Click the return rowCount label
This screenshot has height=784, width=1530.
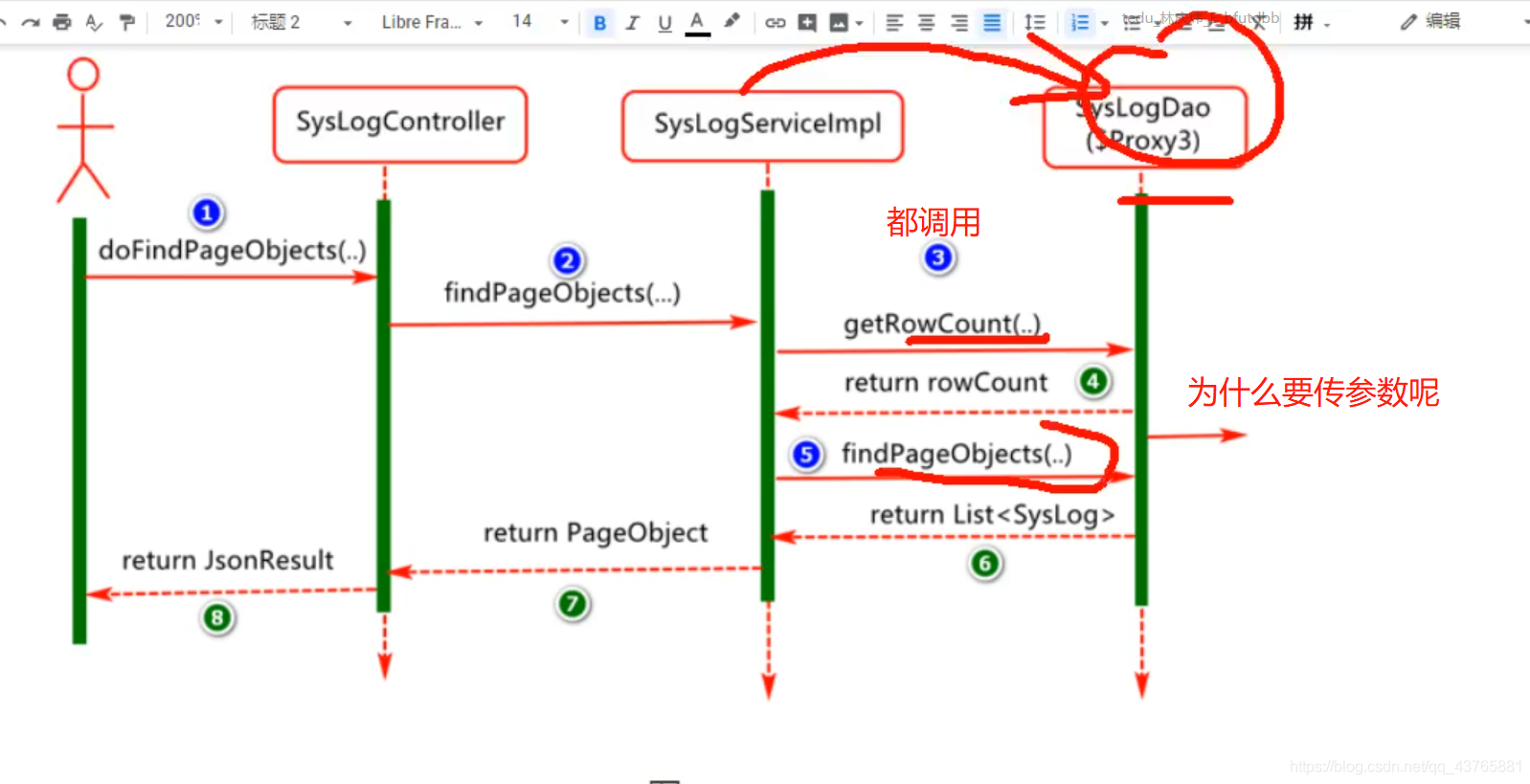click(x=946, y=383)
